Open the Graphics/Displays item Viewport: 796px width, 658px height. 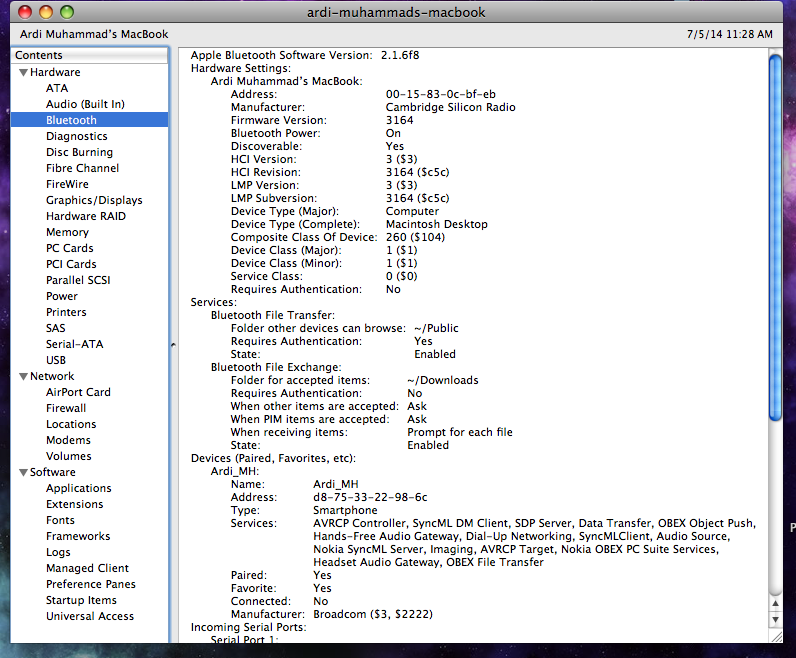94,200
